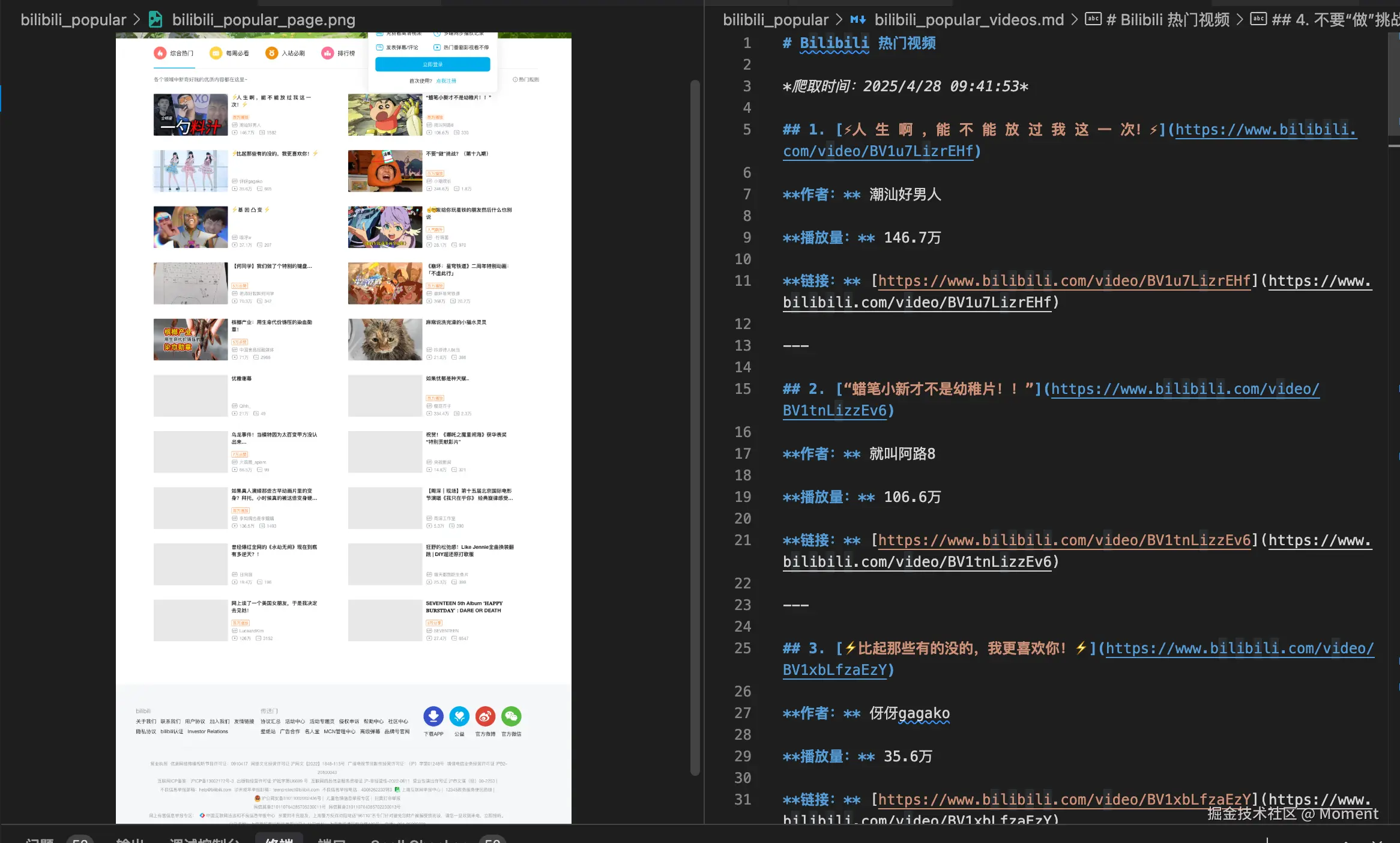Click the Crayon Shin-chan video thumbnail
1400x843 pixels.
coord(385,115)
